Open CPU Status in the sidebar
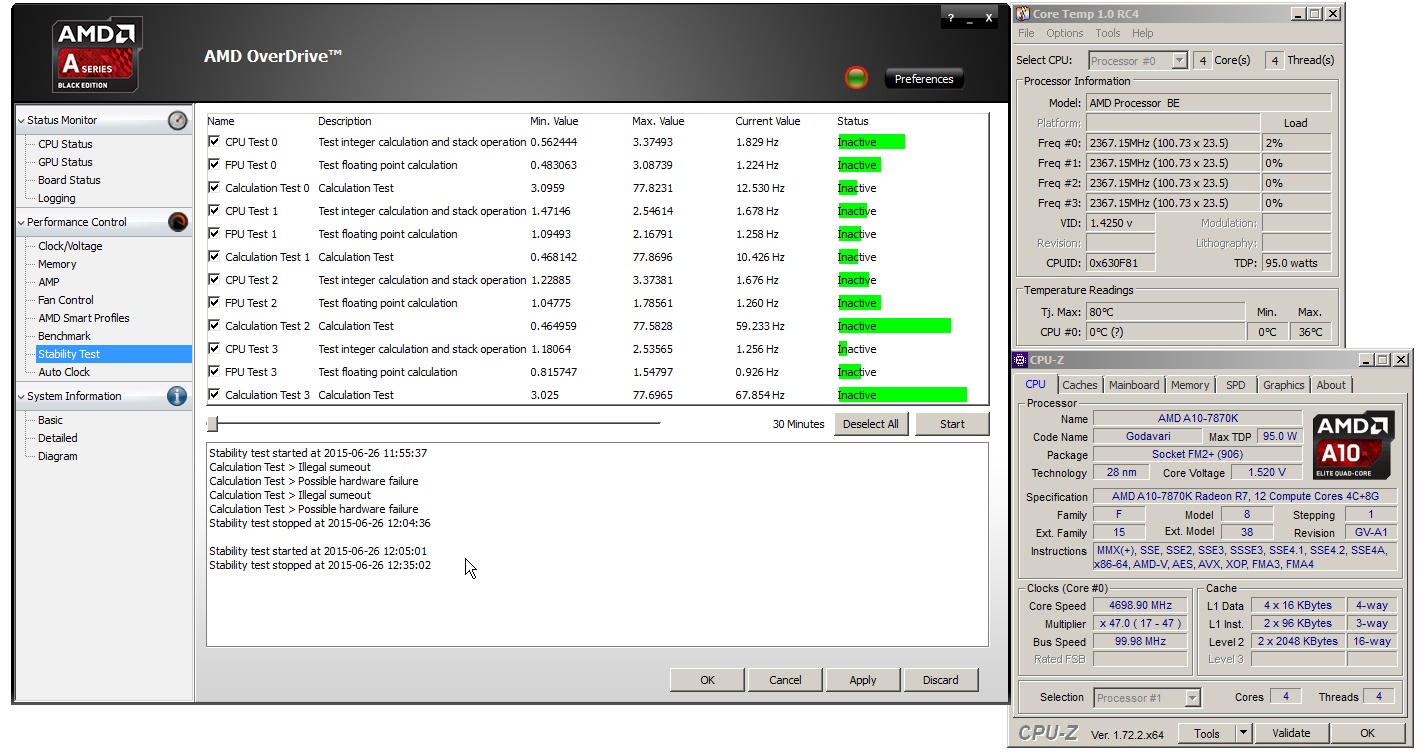1421x754 pixels. [x=65, y=144]
